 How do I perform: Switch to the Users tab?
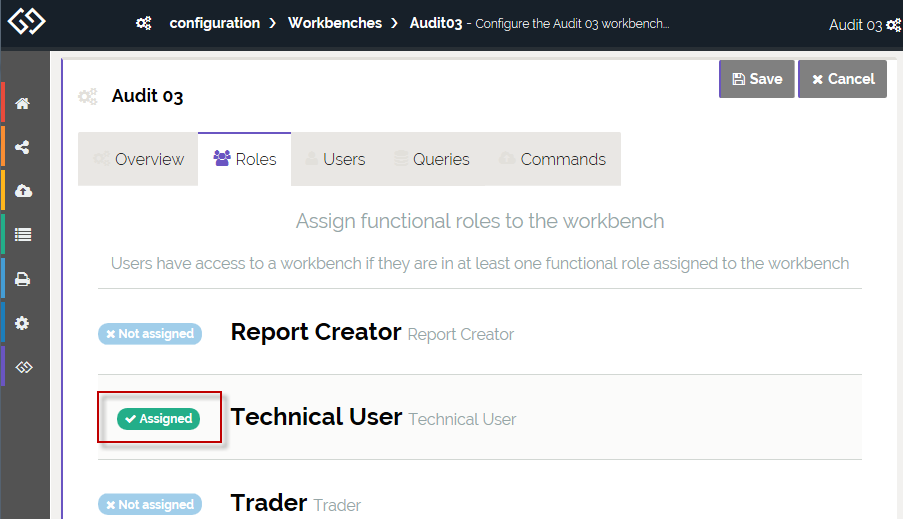pyautogui.click(x=335, y=159)
